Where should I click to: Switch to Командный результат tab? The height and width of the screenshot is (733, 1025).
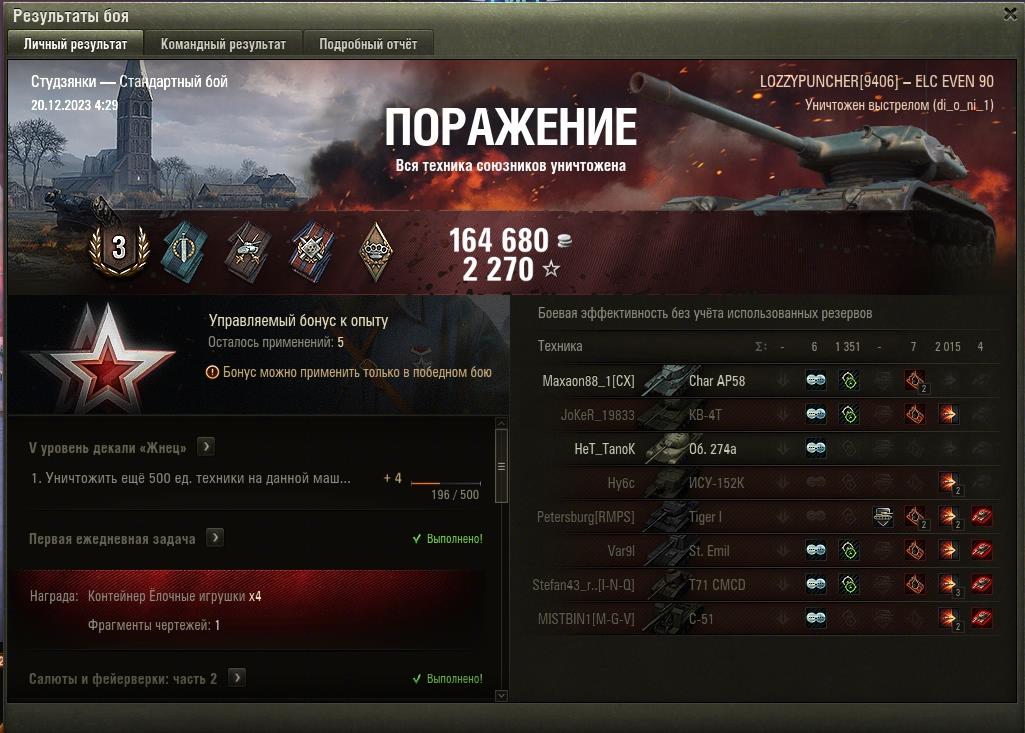(x=223, y=44)
